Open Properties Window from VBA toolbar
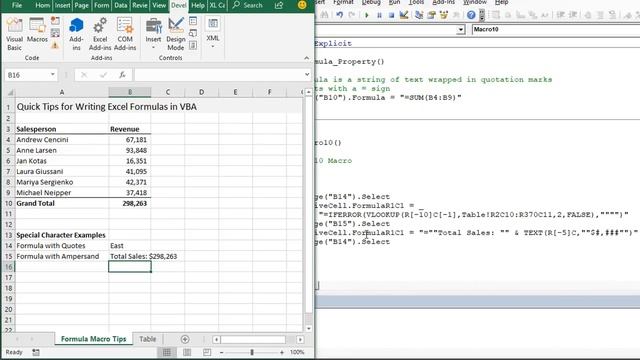 pyautogui.click(x=431, y=15)
